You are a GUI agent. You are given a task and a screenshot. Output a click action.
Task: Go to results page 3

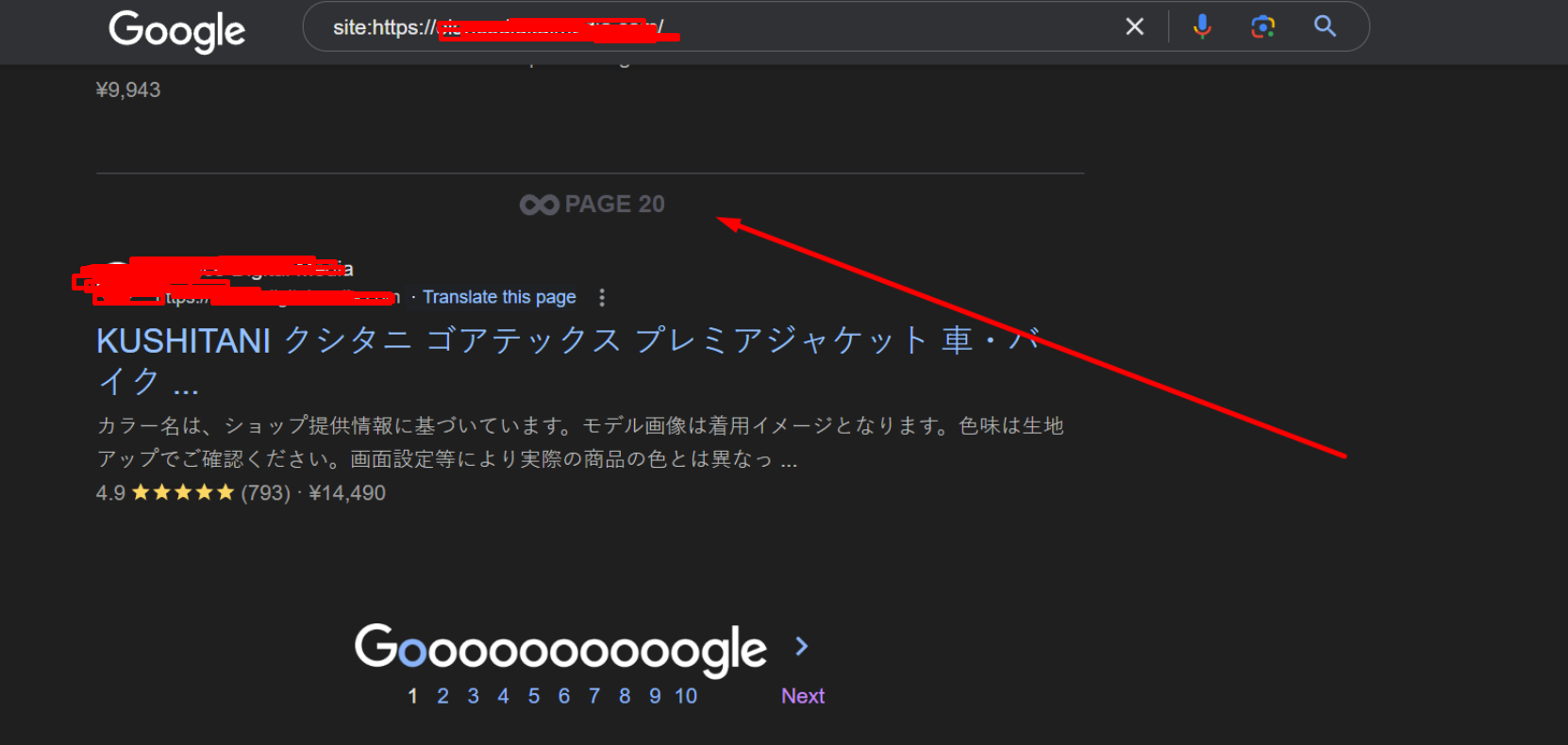(473, 696)
